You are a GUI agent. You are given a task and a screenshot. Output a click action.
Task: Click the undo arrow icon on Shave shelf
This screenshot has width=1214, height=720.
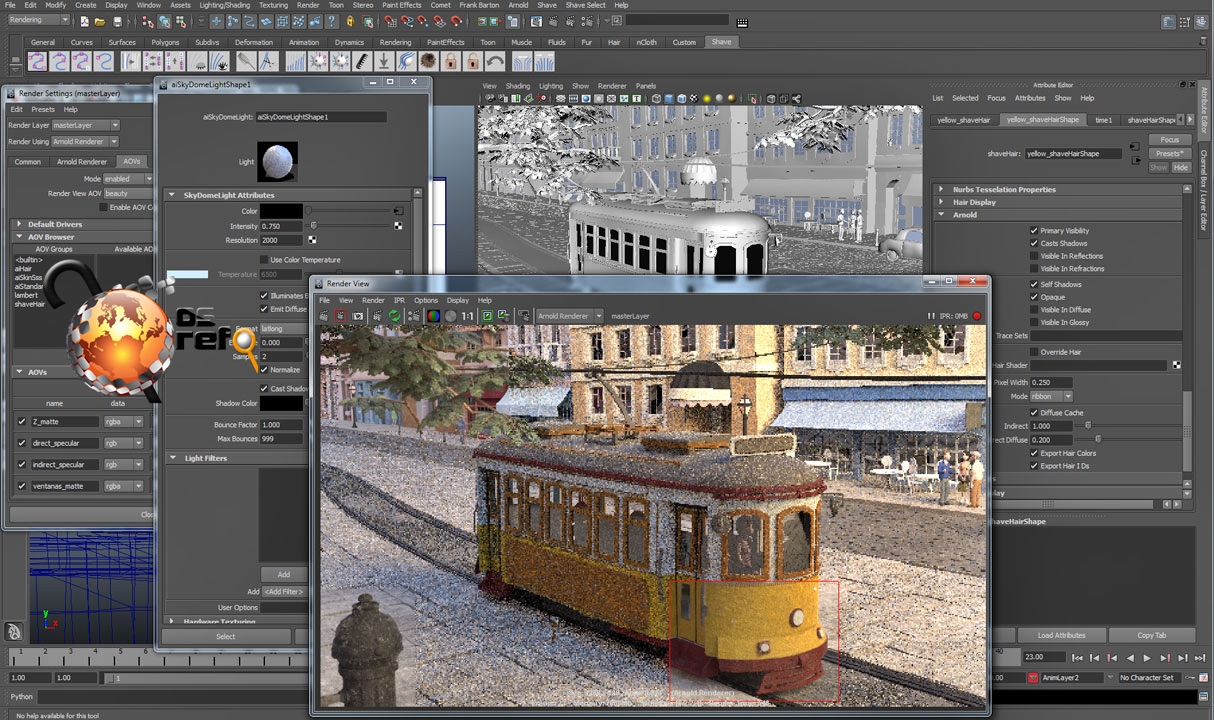[x=495, y=61]
